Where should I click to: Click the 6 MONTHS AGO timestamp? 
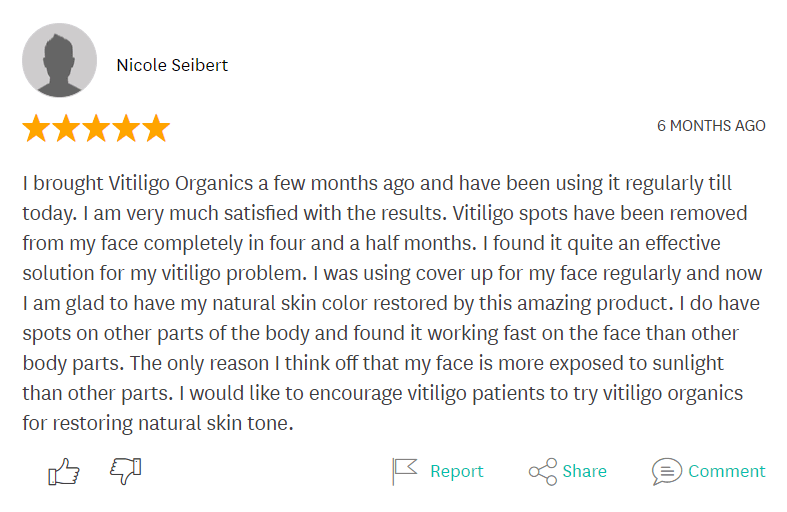pyautogui.click(x=711, y=125)
